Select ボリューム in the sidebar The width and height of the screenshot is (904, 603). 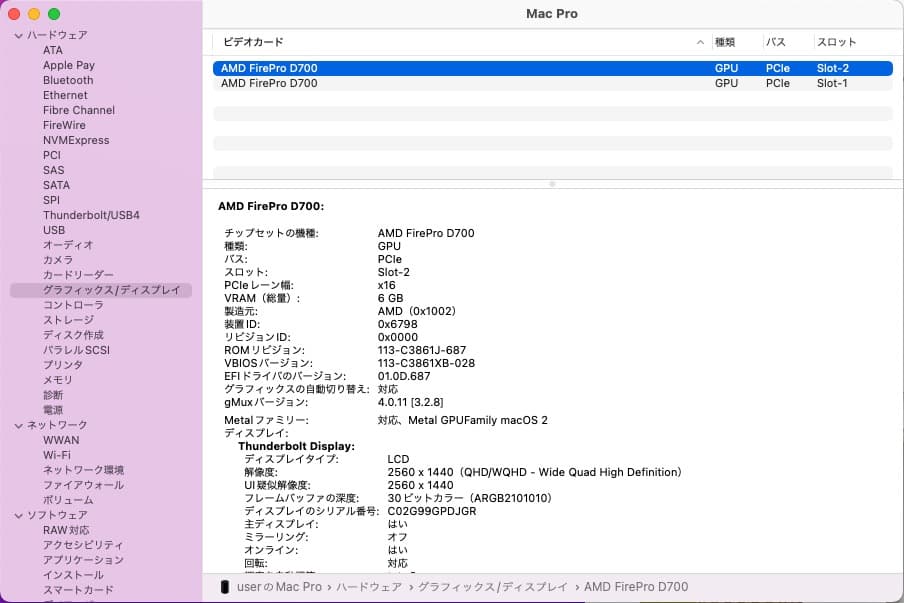68,500
